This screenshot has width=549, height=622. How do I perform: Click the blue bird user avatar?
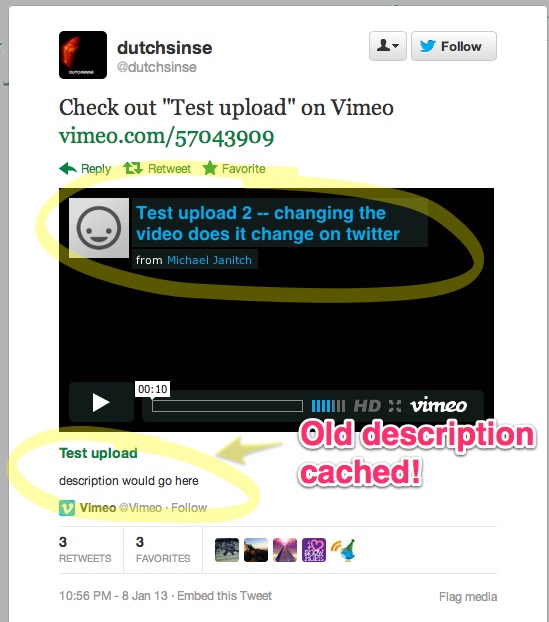344,550
